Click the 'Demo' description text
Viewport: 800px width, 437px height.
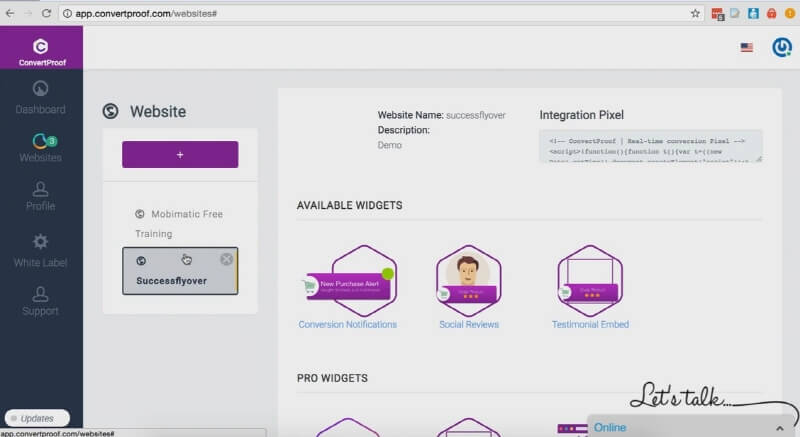click(389, 145)
